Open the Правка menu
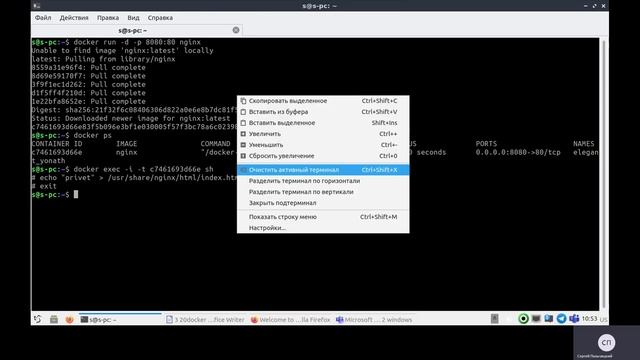 click(108, 18)
